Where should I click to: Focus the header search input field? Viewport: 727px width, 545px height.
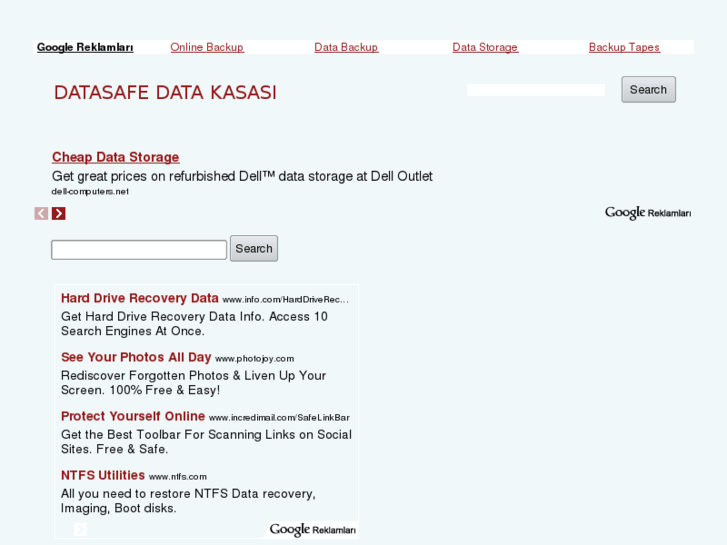pyautogui.click(x=536, y=90)
